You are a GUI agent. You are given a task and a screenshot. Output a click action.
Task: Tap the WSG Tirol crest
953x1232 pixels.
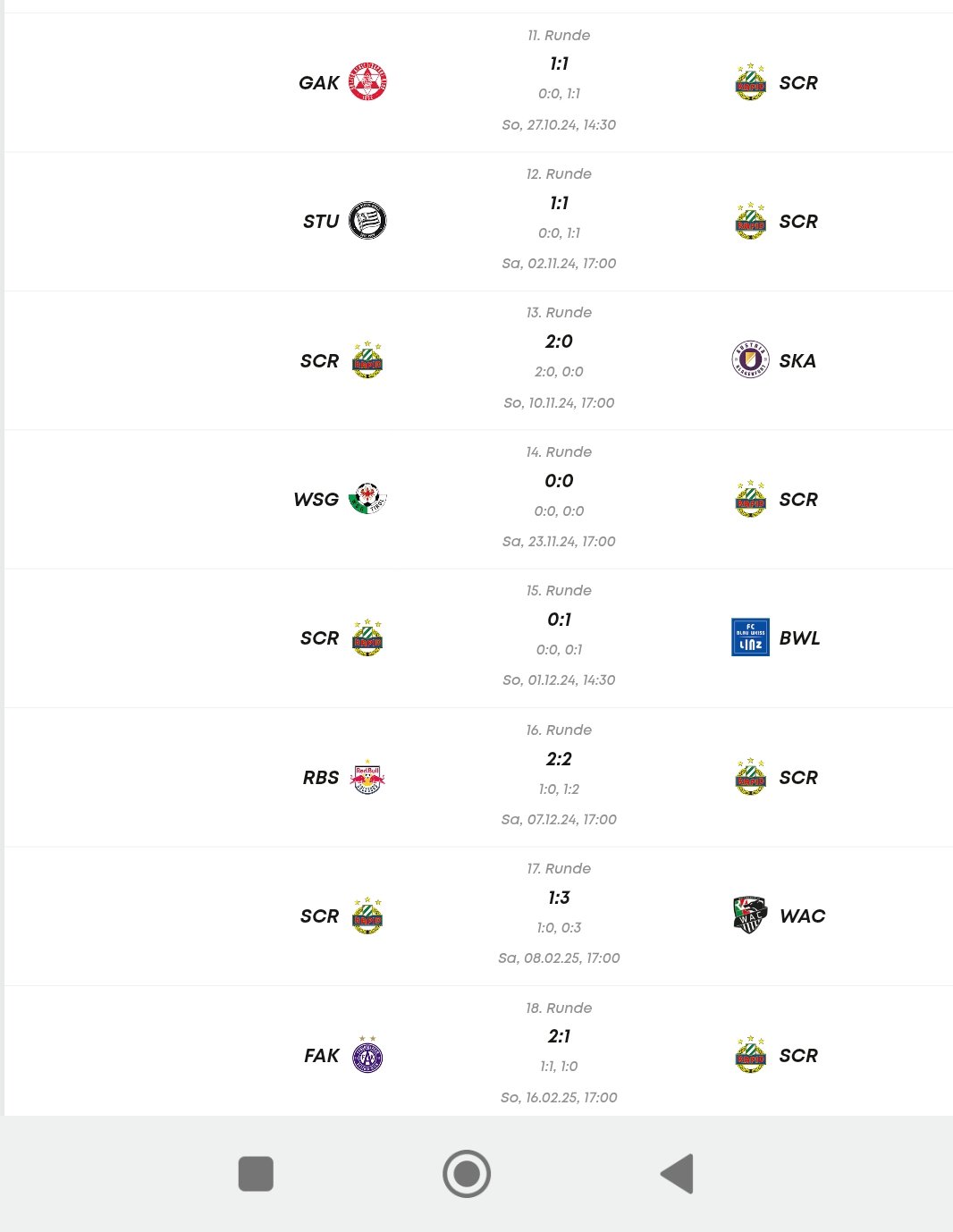click(367, 499)
